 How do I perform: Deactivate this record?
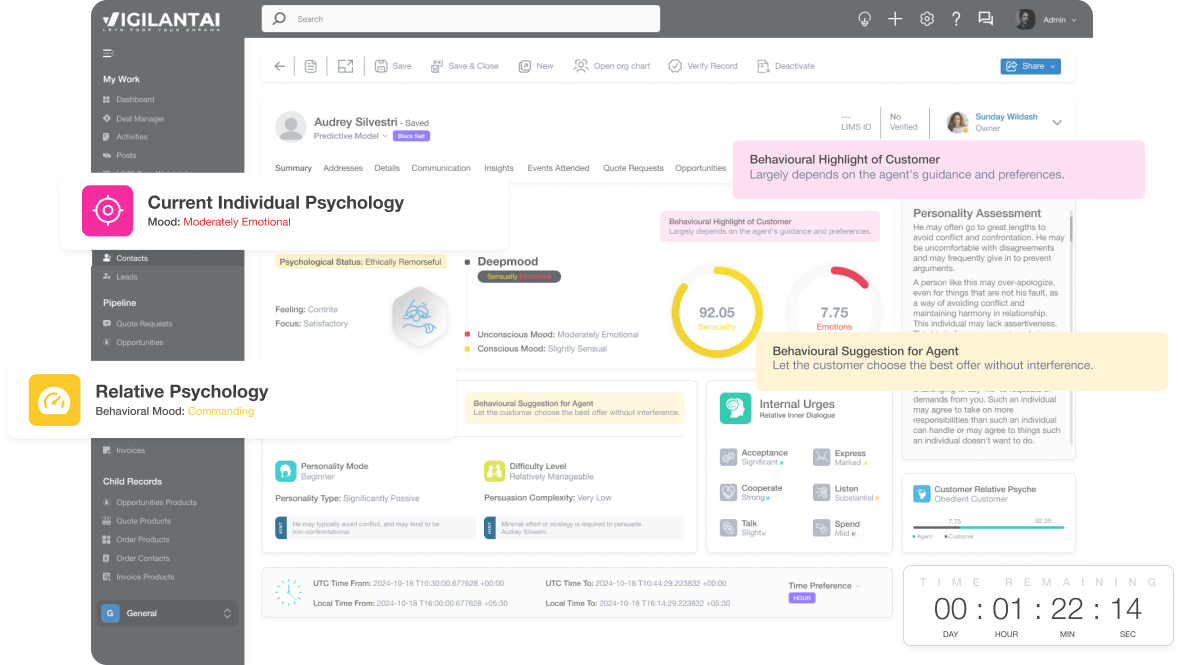coord(786,66)
